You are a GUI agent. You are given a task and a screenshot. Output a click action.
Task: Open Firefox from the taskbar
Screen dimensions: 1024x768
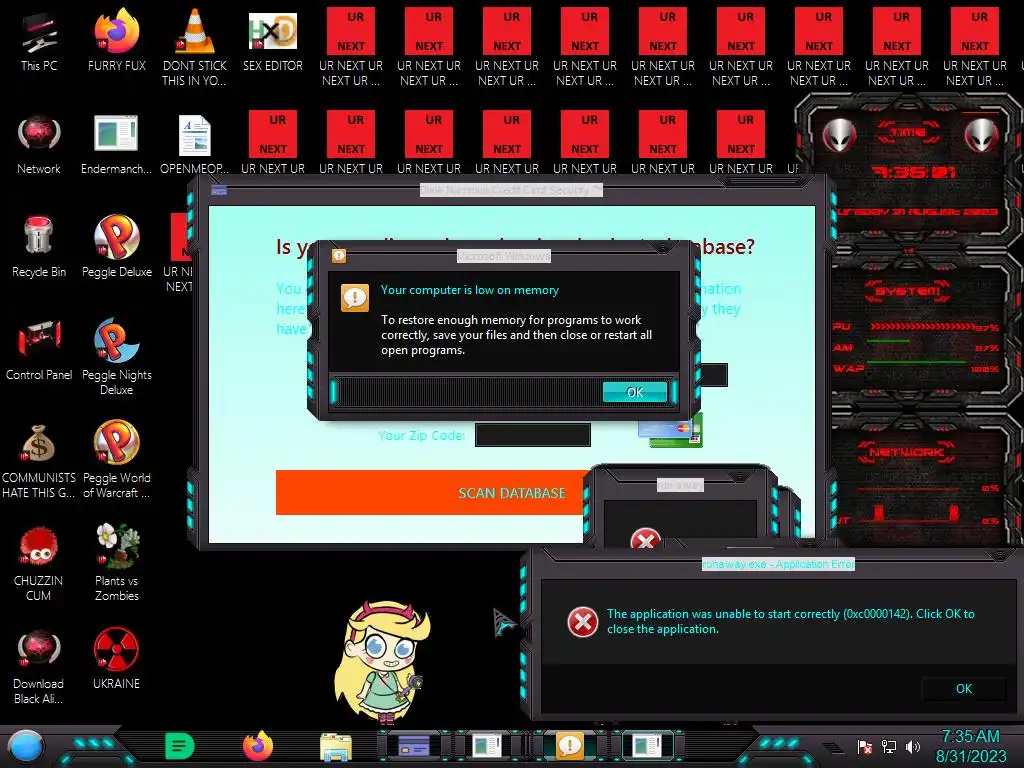(258, 746)
